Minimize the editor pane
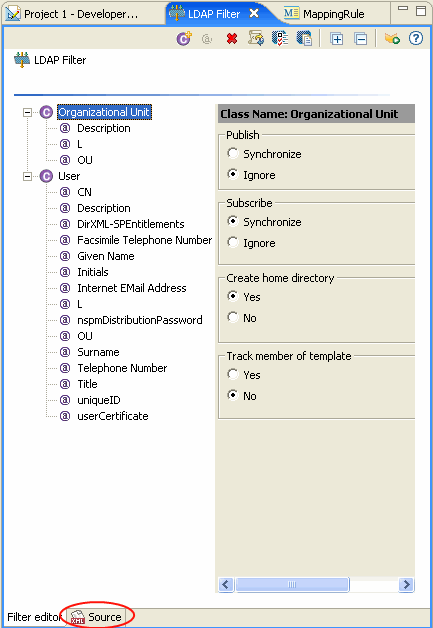Image resolution: width=433 pixels, height=628 pixels. point(403,8)
